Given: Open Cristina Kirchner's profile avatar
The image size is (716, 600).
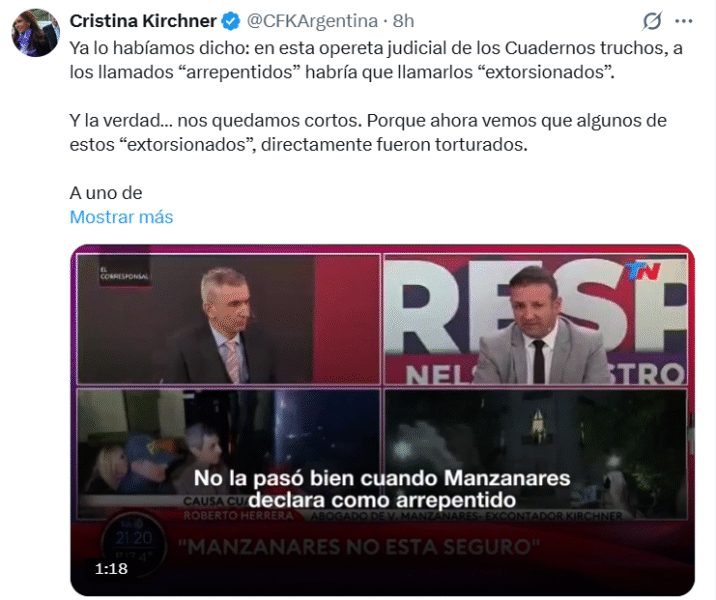Looking at the screenshot, I should point(35,33).
